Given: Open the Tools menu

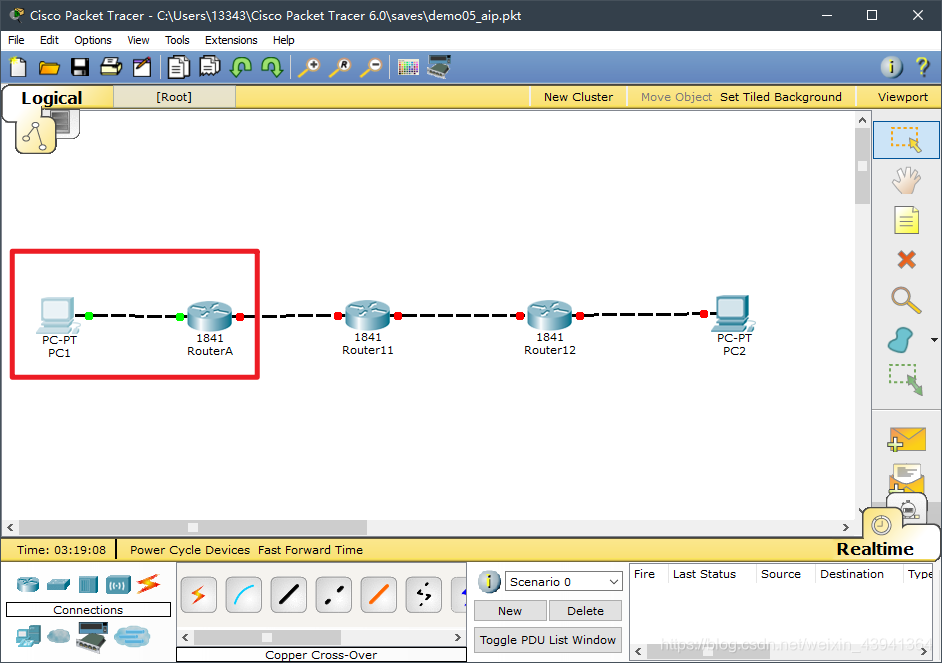Looking at the screenshot, I should (x=177, y=40).
